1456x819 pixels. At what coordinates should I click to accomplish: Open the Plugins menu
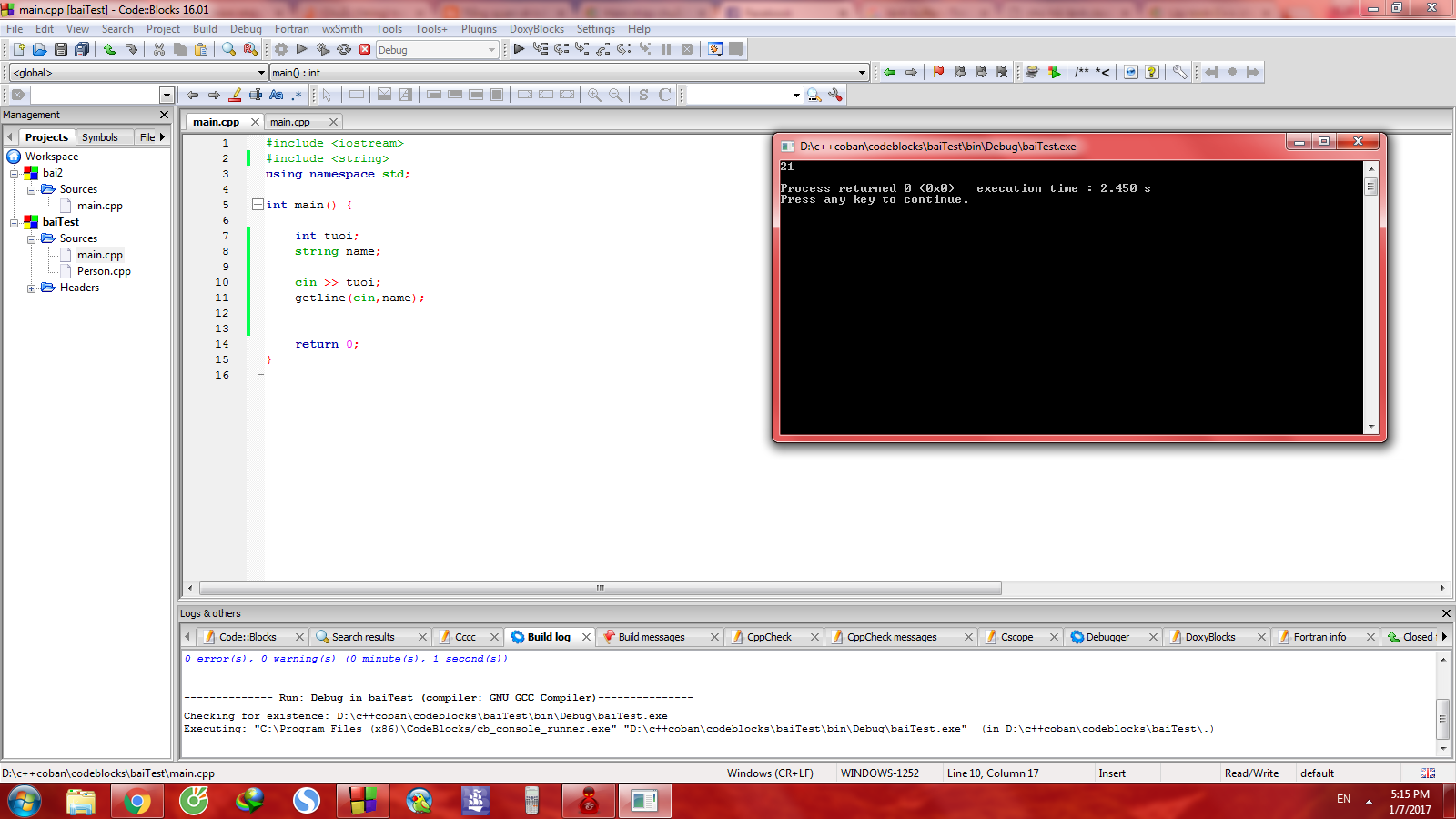(479, 29)
